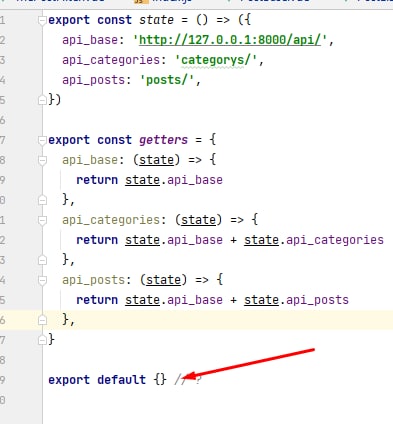Image resolution: width=393 pixels, height=424 pixels.
Task: Click the fold end marker beside '})'
Action: (42, 100)
